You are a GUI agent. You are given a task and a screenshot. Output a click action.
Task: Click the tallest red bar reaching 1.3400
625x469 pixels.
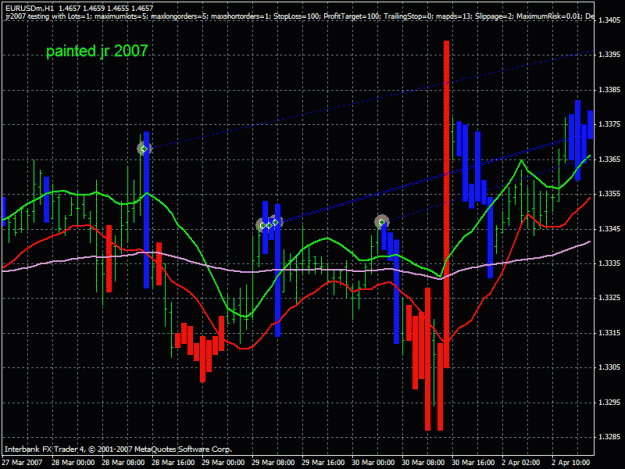click(x=446, y=204)
